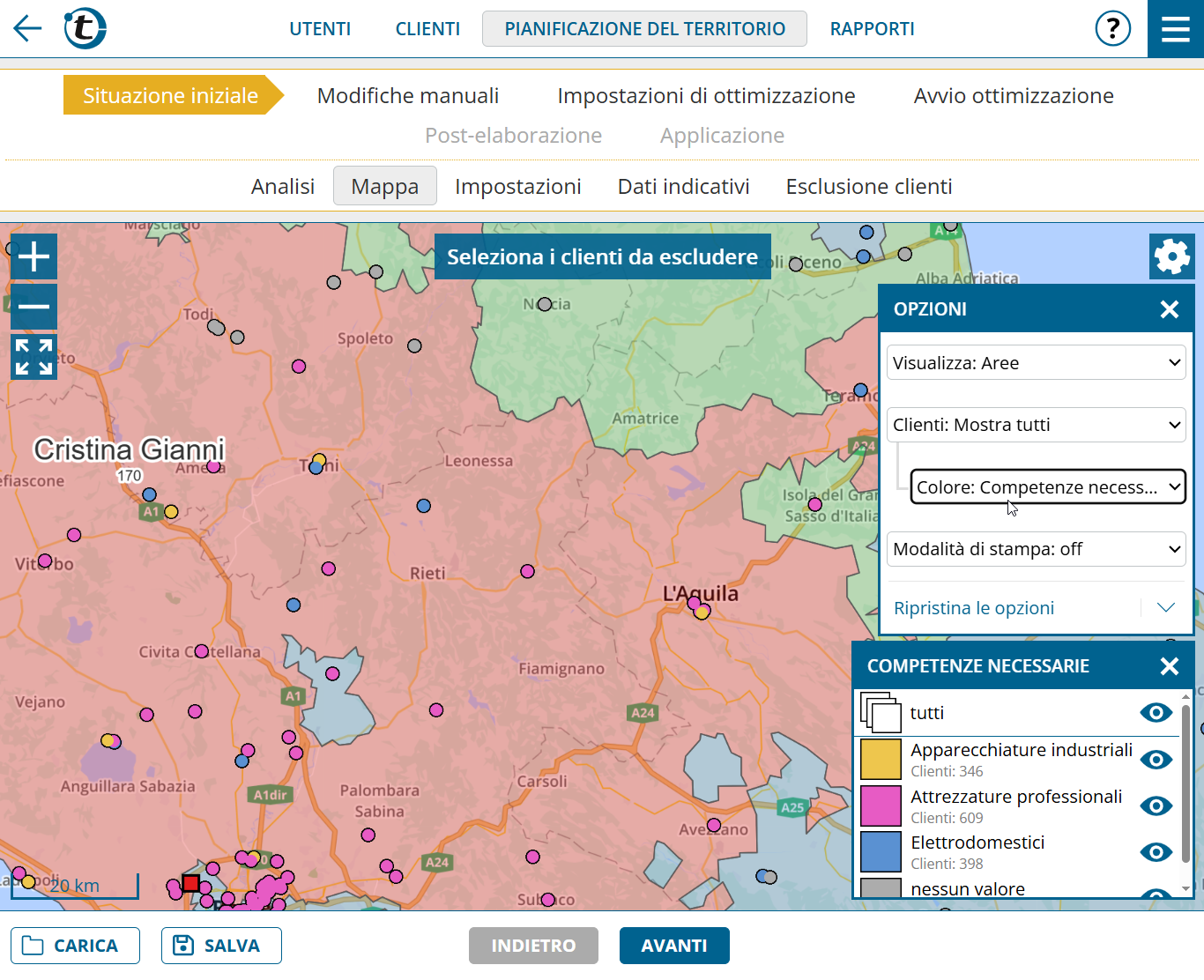Zoom in on the map

click(33, 256)
